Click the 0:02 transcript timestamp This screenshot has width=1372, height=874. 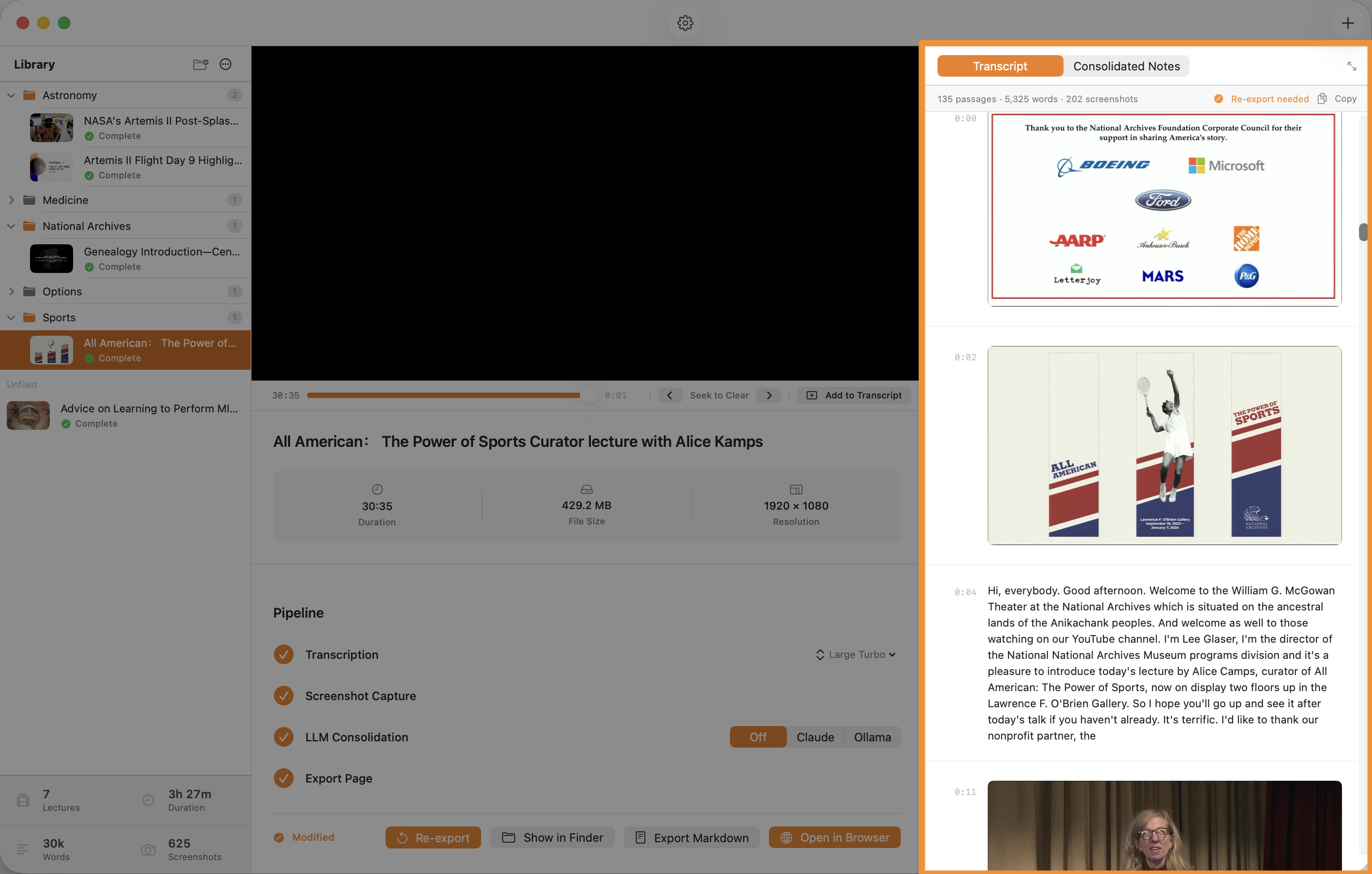(x=965, y=357)
